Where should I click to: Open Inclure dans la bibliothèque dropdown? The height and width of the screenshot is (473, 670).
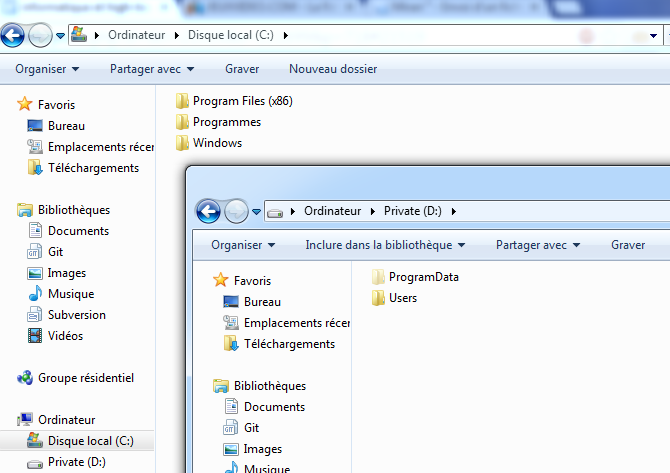click(x=385, y=245)
